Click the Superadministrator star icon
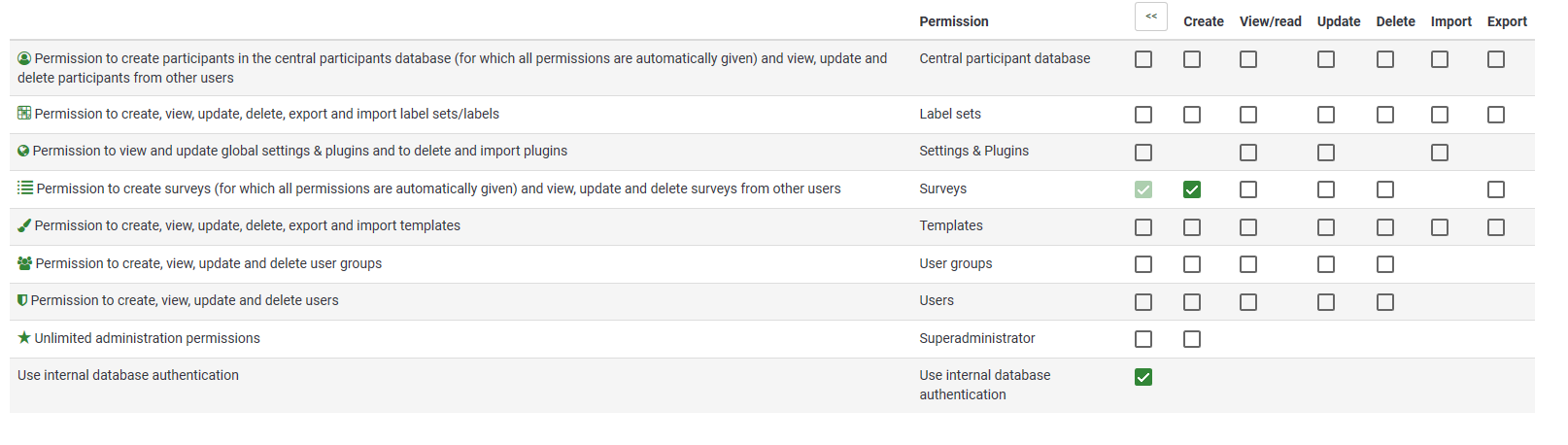1568x445 pixels. coord(24,338)
